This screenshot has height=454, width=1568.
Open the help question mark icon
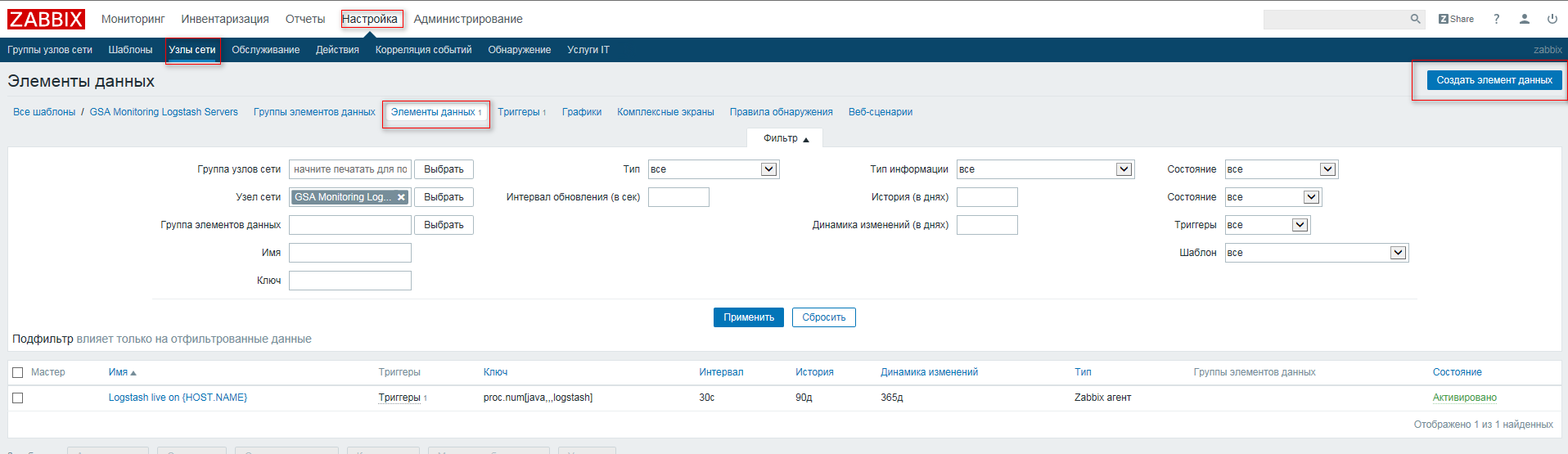pyautogui.click(x=1496, y=19)
